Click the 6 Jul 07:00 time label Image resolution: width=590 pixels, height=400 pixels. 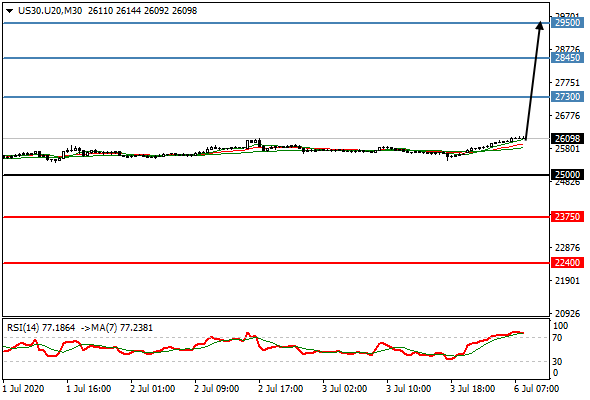(x=536, y=389)
